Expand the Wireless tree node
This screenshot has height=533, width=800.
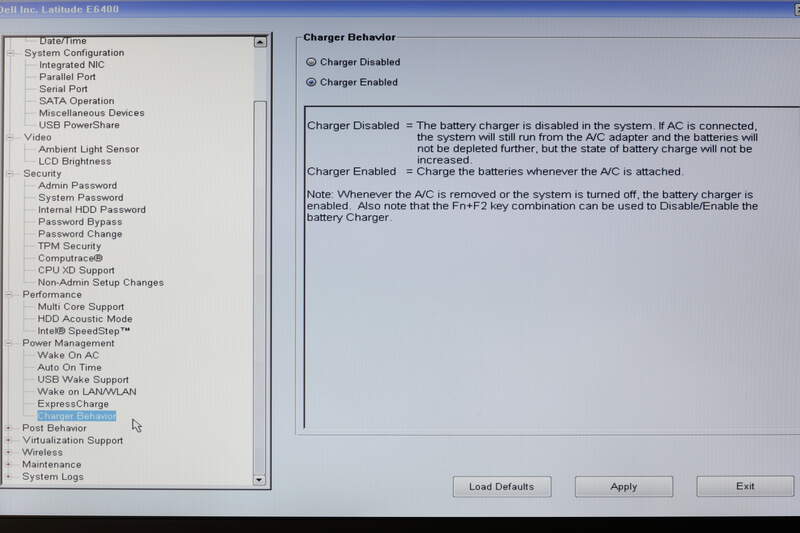tap(9, 452)
